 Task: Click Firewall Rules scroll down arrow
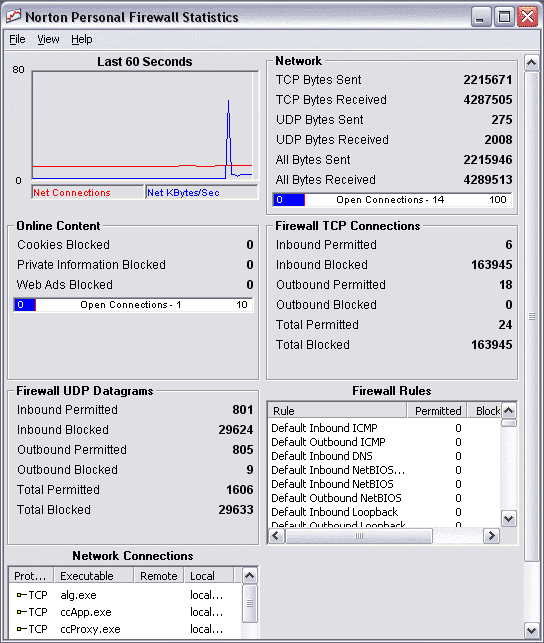[x=509, y=519]
